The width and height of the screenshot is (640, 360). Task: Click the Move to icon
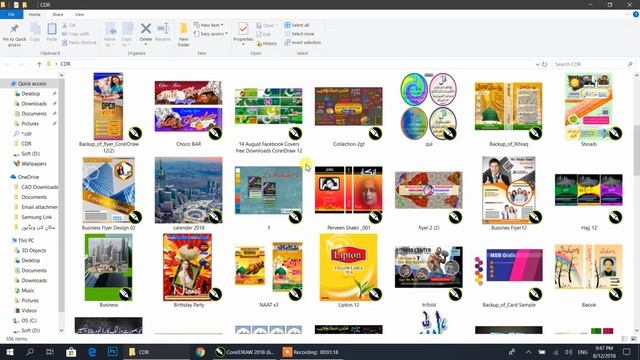tap(110, 29)
